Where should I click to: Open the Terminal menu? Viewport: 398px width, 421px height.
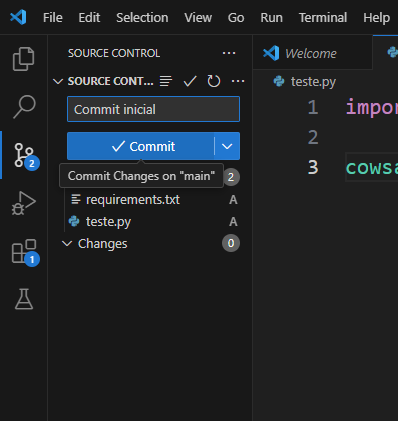click(x=323, y=17)
